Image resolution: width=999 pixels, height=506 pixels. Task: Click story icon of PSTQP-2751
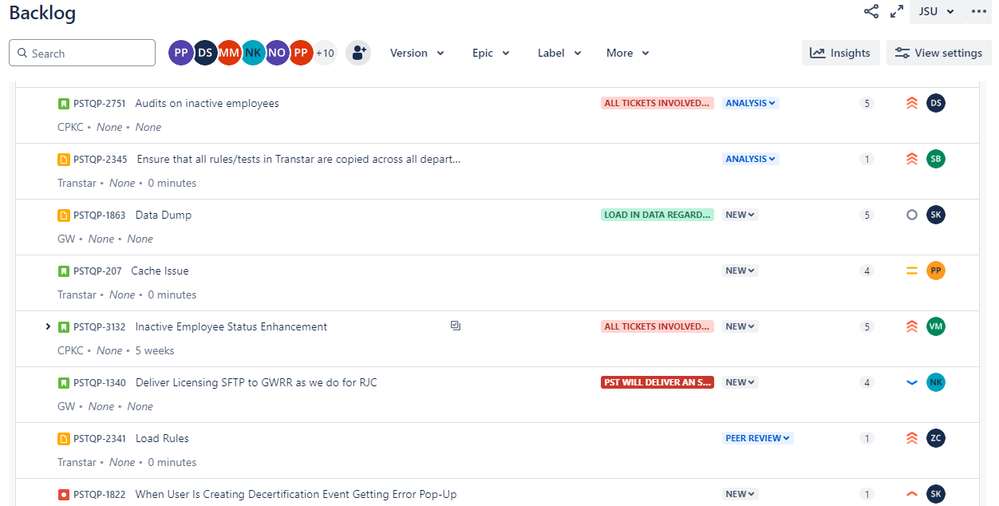point(64,103)
